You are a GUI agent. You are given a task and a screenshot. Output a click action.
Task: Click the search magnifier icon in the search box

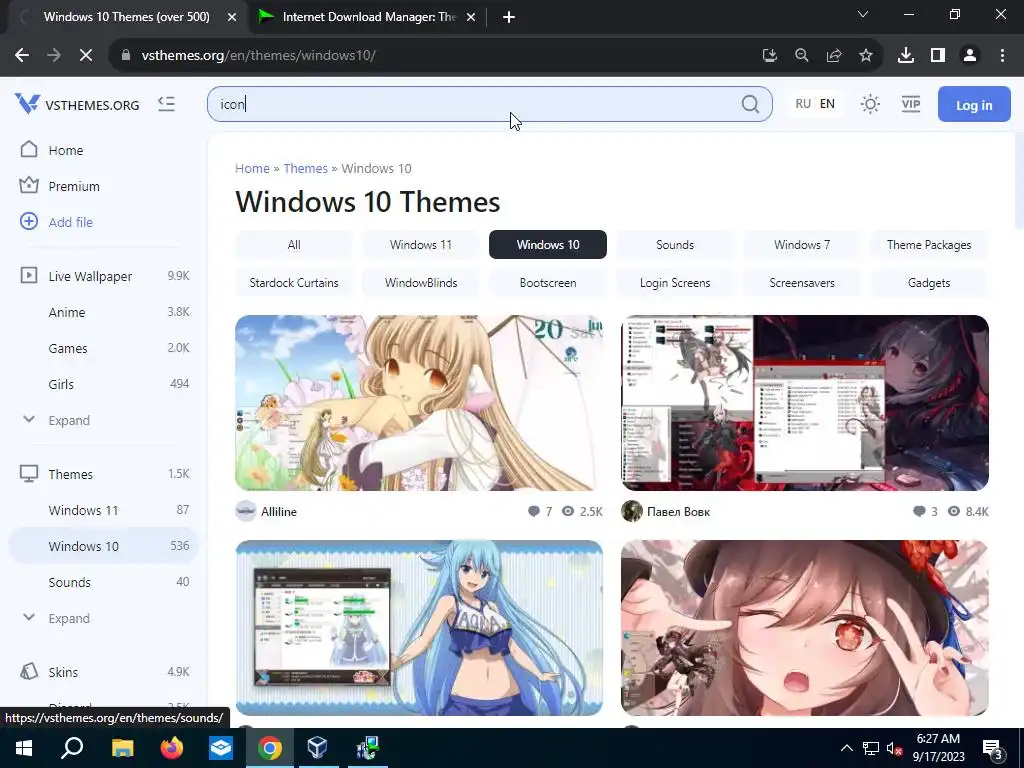pyautogui.click(x=750, y=104)
